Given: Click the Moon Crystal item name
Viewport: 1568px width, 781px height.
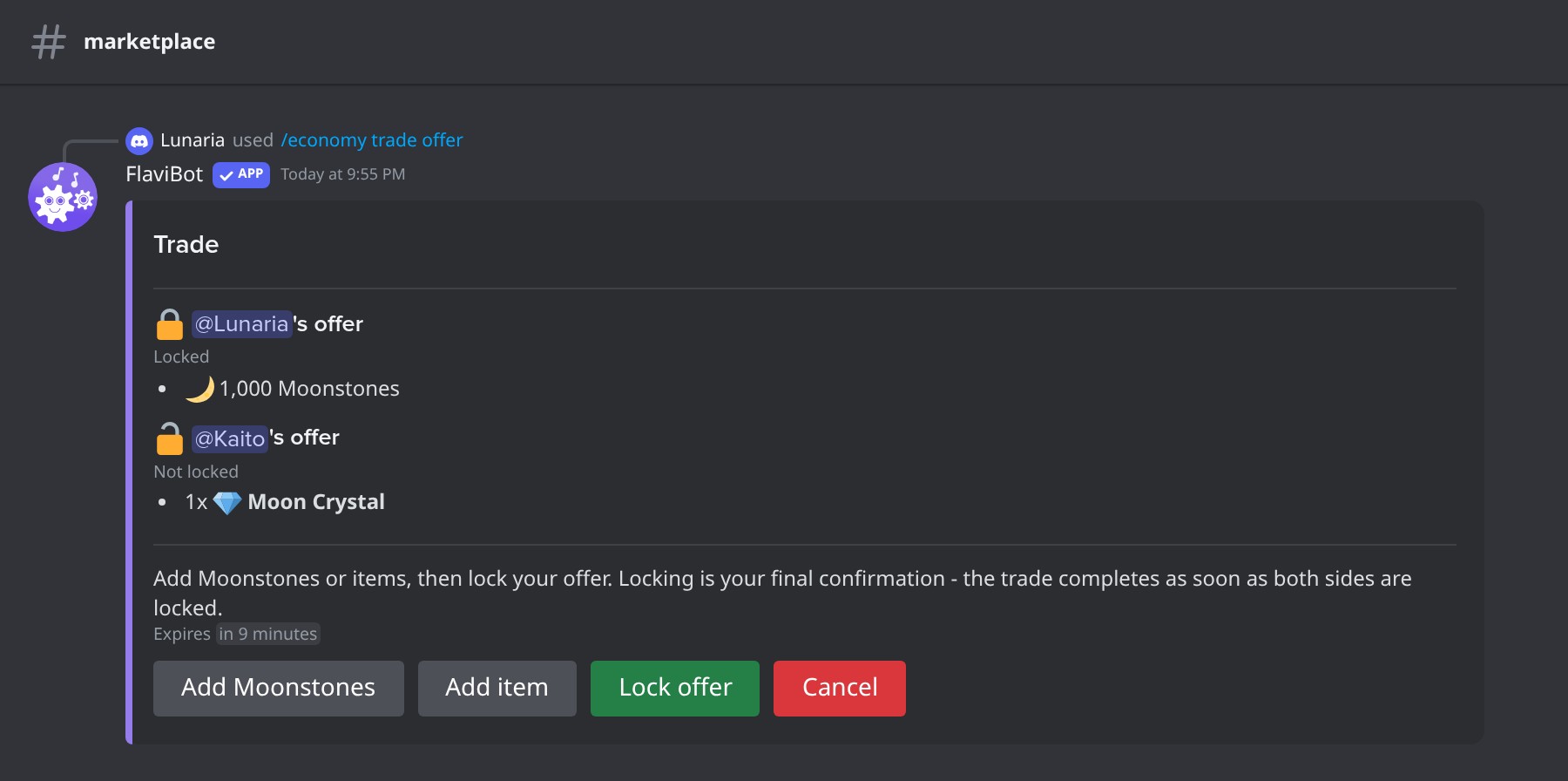Looking at the screenshot, I should click(x=316, y=502).
